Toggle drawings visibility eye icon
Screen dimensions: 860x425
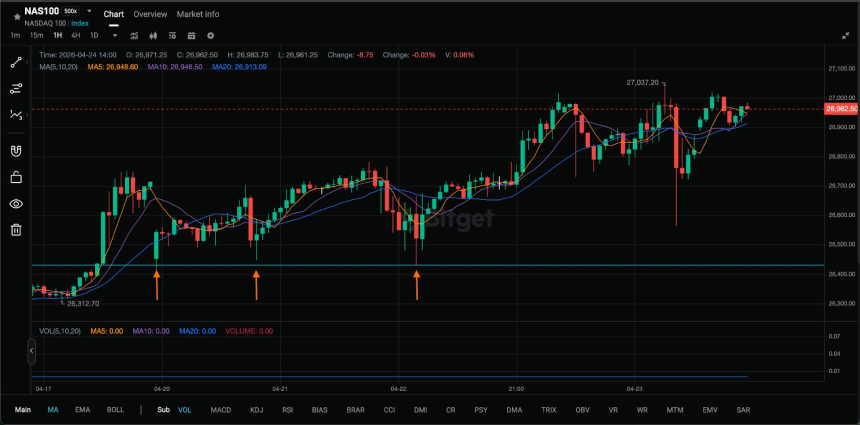tap(16, 204)
